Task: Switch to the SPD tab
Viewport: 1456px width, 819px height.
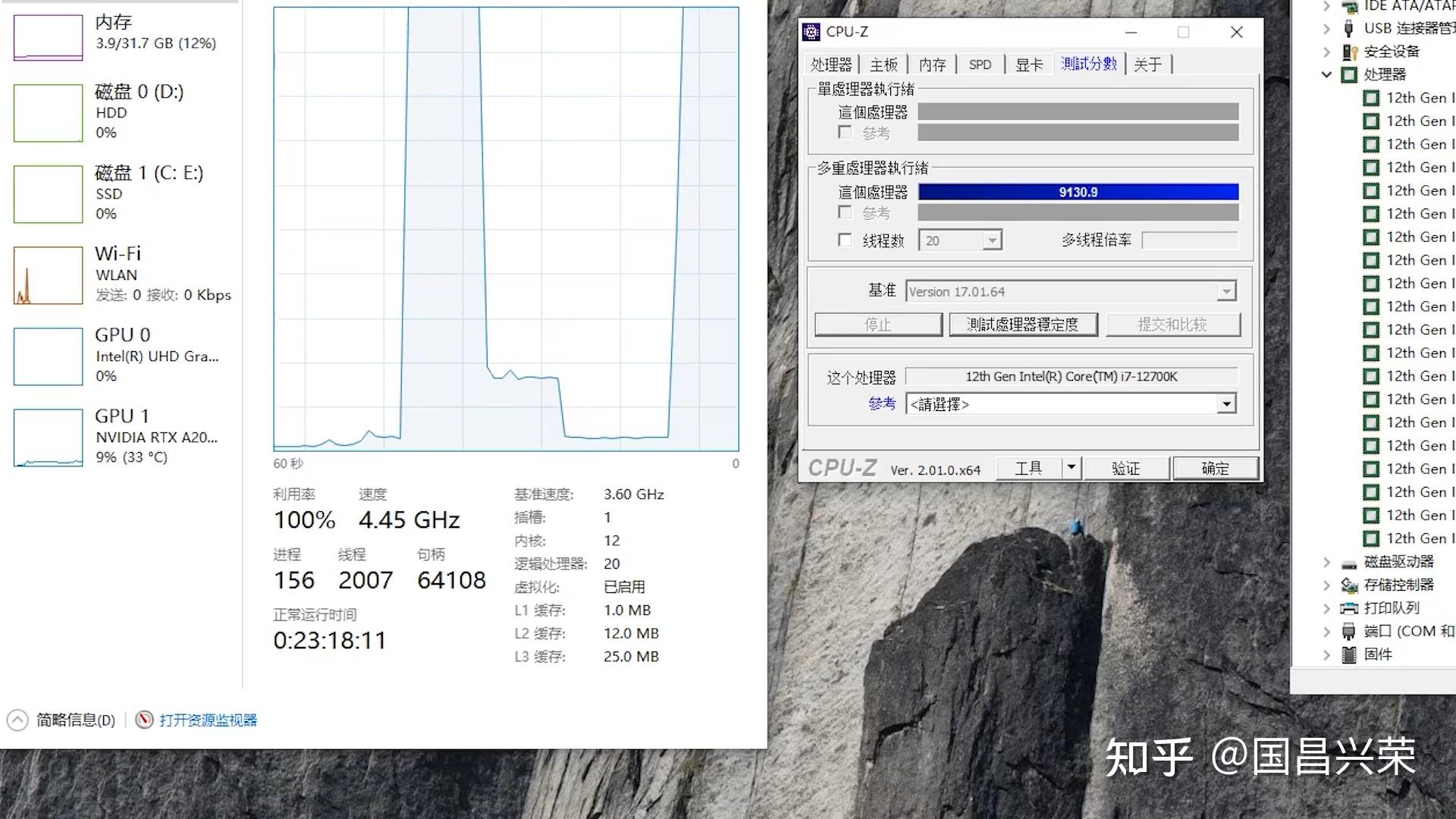Action: pyautogui.click(x=980, y=64)
